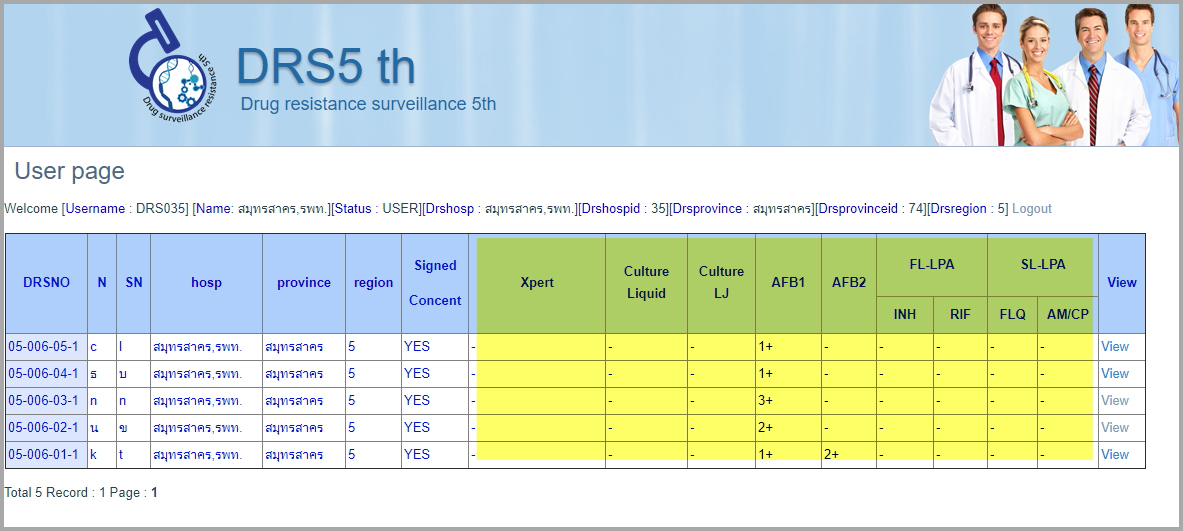Go to page 1 in pagination

tap(154, 493)
